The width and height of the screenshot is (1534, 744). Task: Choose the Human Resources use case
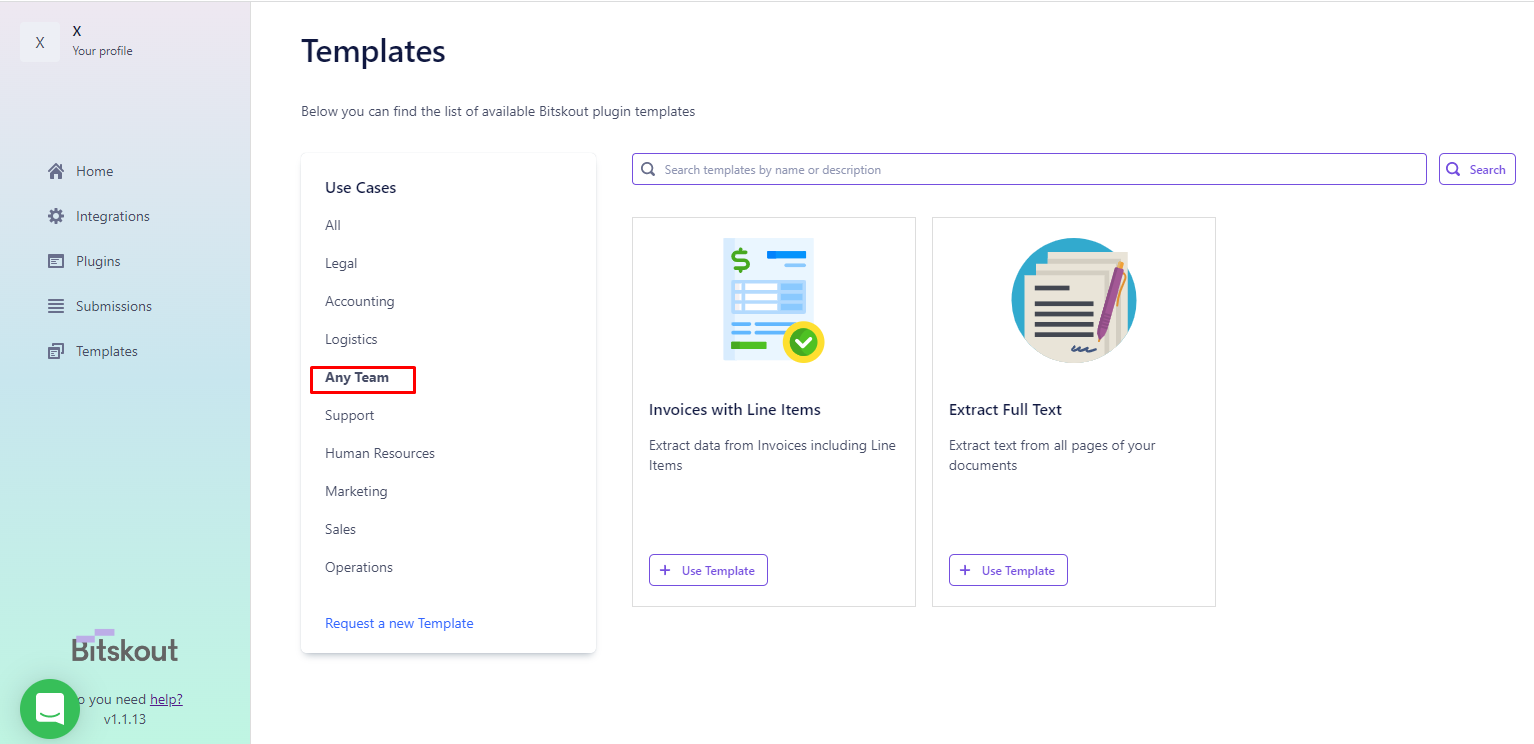[x=380, y=453]
